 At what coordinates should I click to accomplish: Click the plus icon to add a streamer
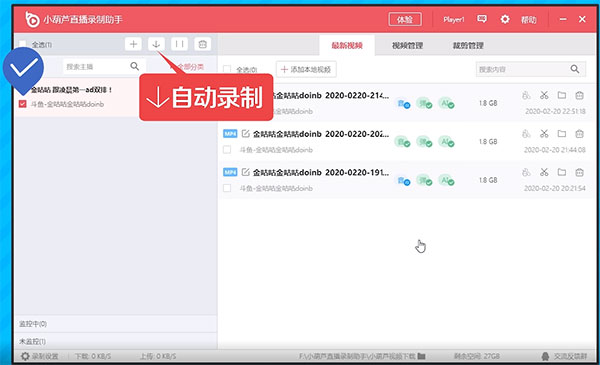click(133, 44)
